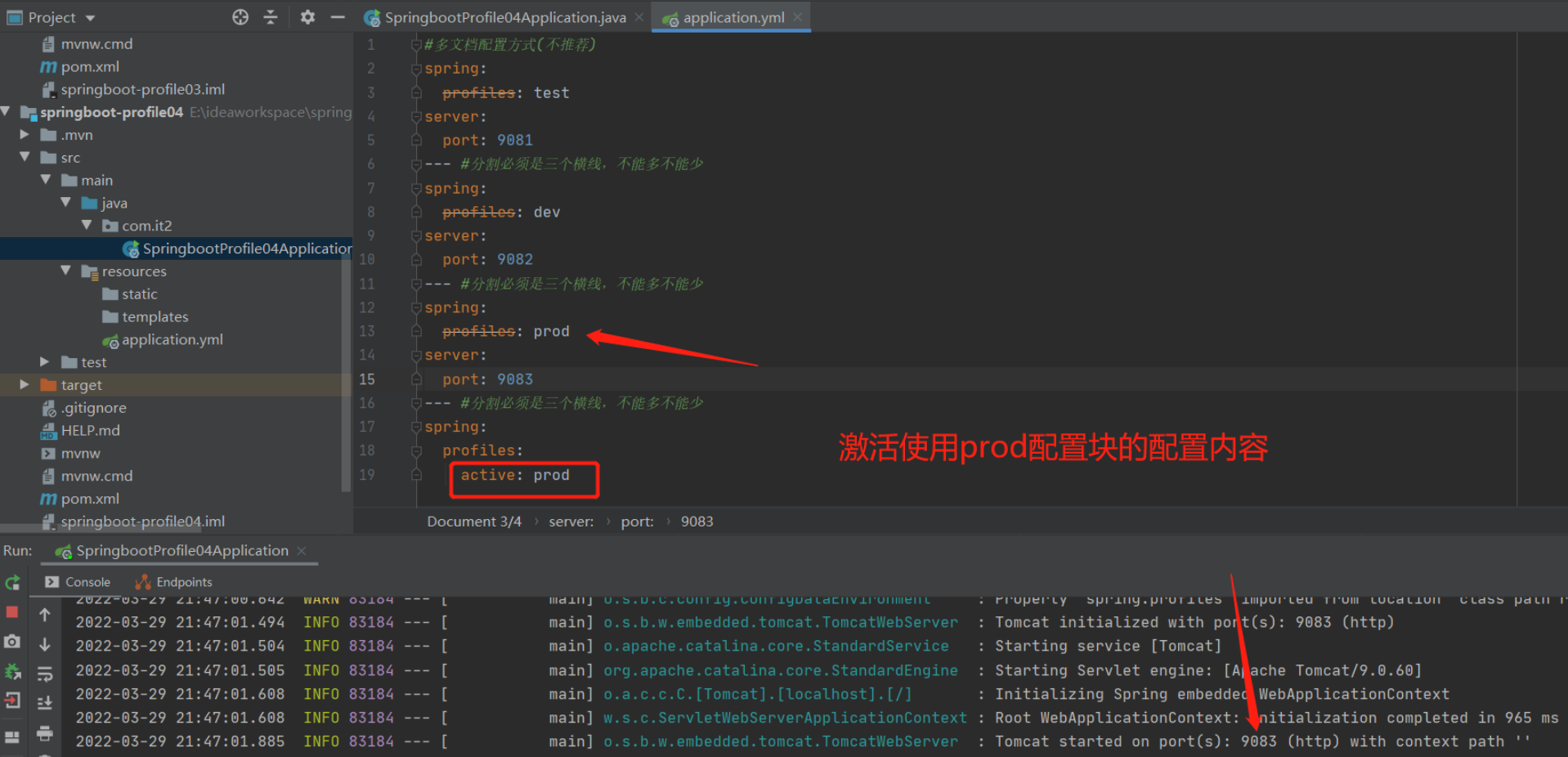1568x757 pixels.
Task: Collapse the resources folder
Action: 66,271
